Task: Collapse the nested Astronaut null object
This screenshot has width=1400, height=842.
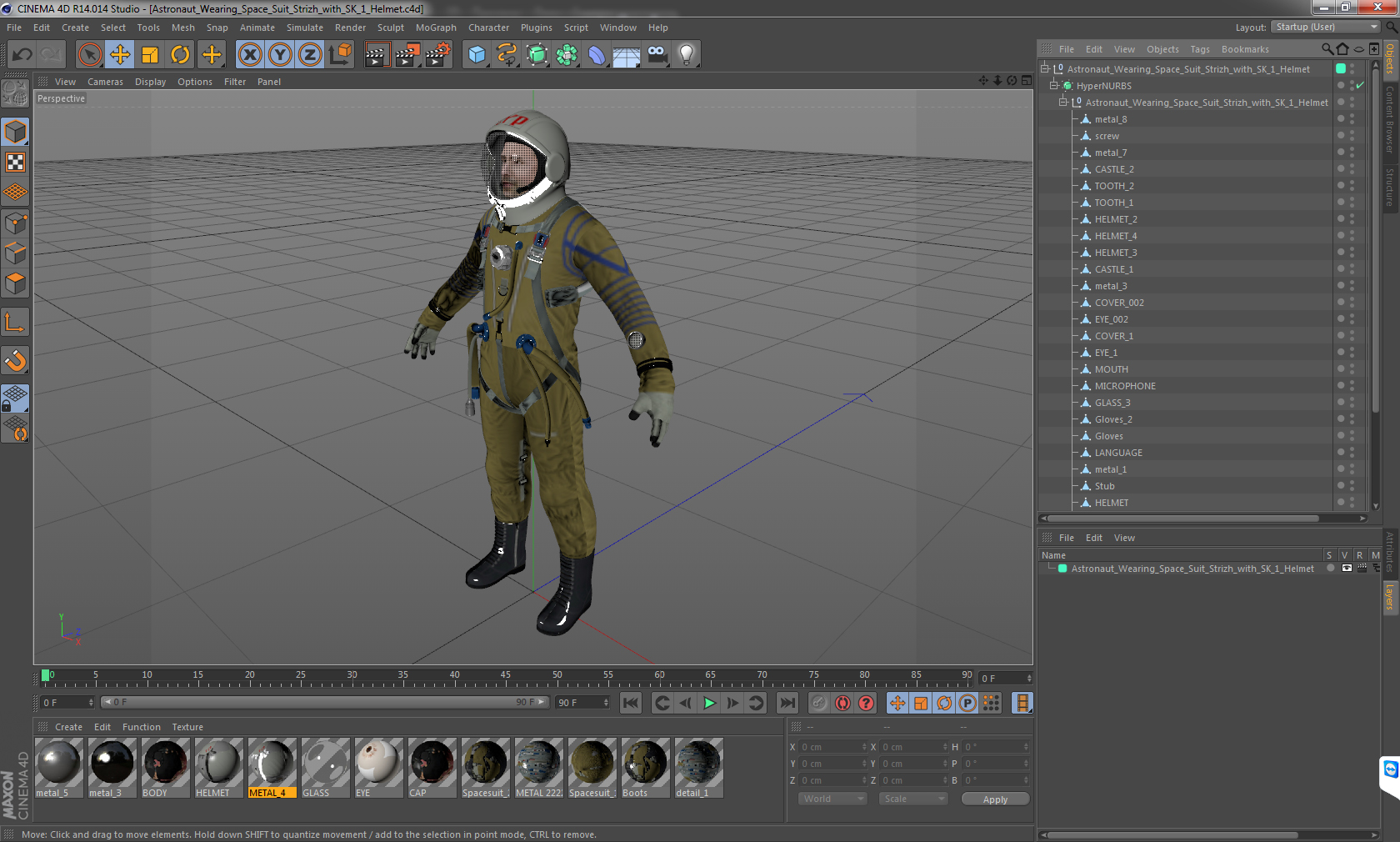Action: 1062,102
